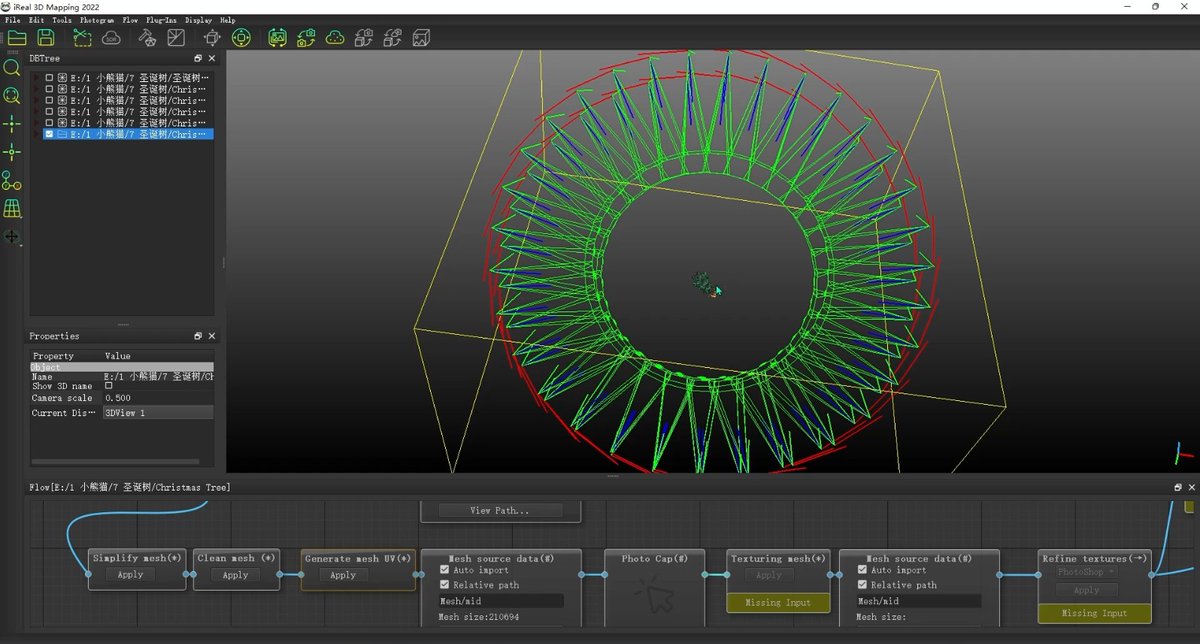Open a project with the folder icon
This screenshot has width=1200, height=644.
[17, 38]
